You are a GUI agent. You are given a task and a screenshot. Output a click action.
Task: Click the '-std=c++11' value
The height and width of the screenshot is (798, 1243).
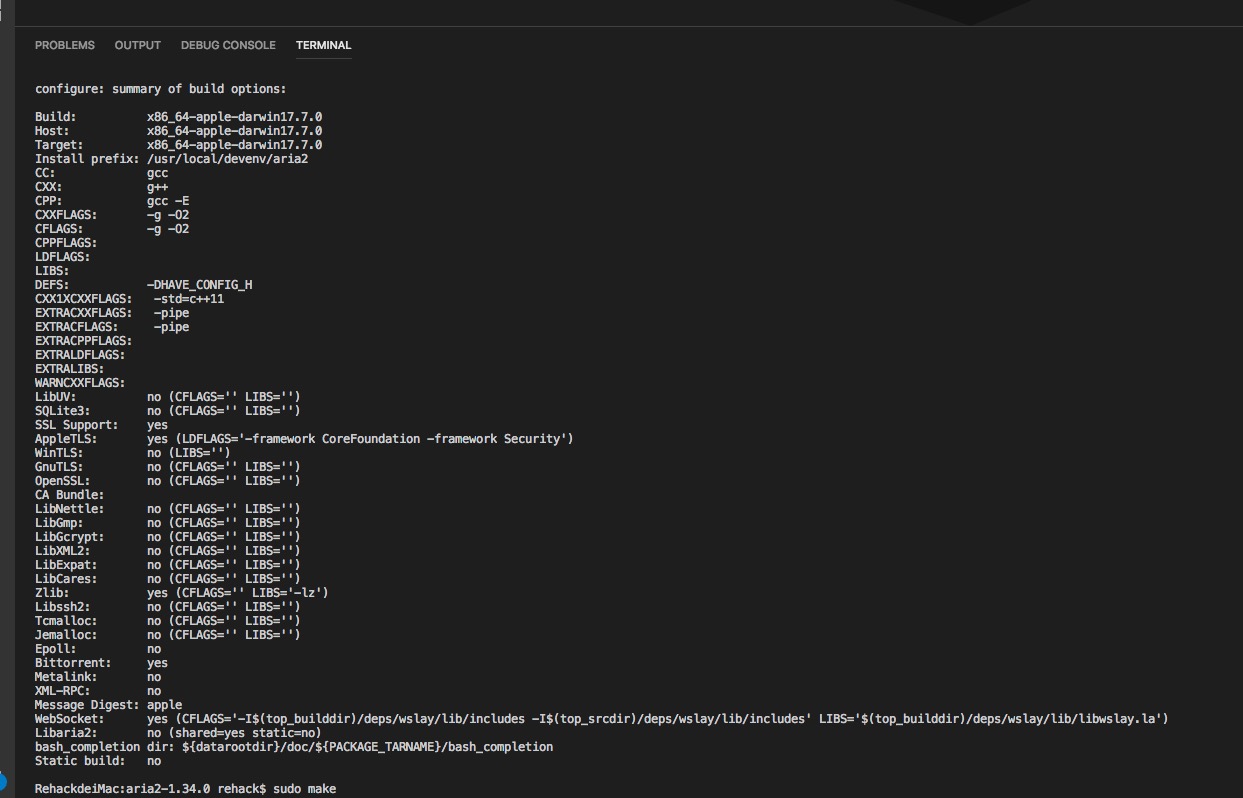[189, 299]
